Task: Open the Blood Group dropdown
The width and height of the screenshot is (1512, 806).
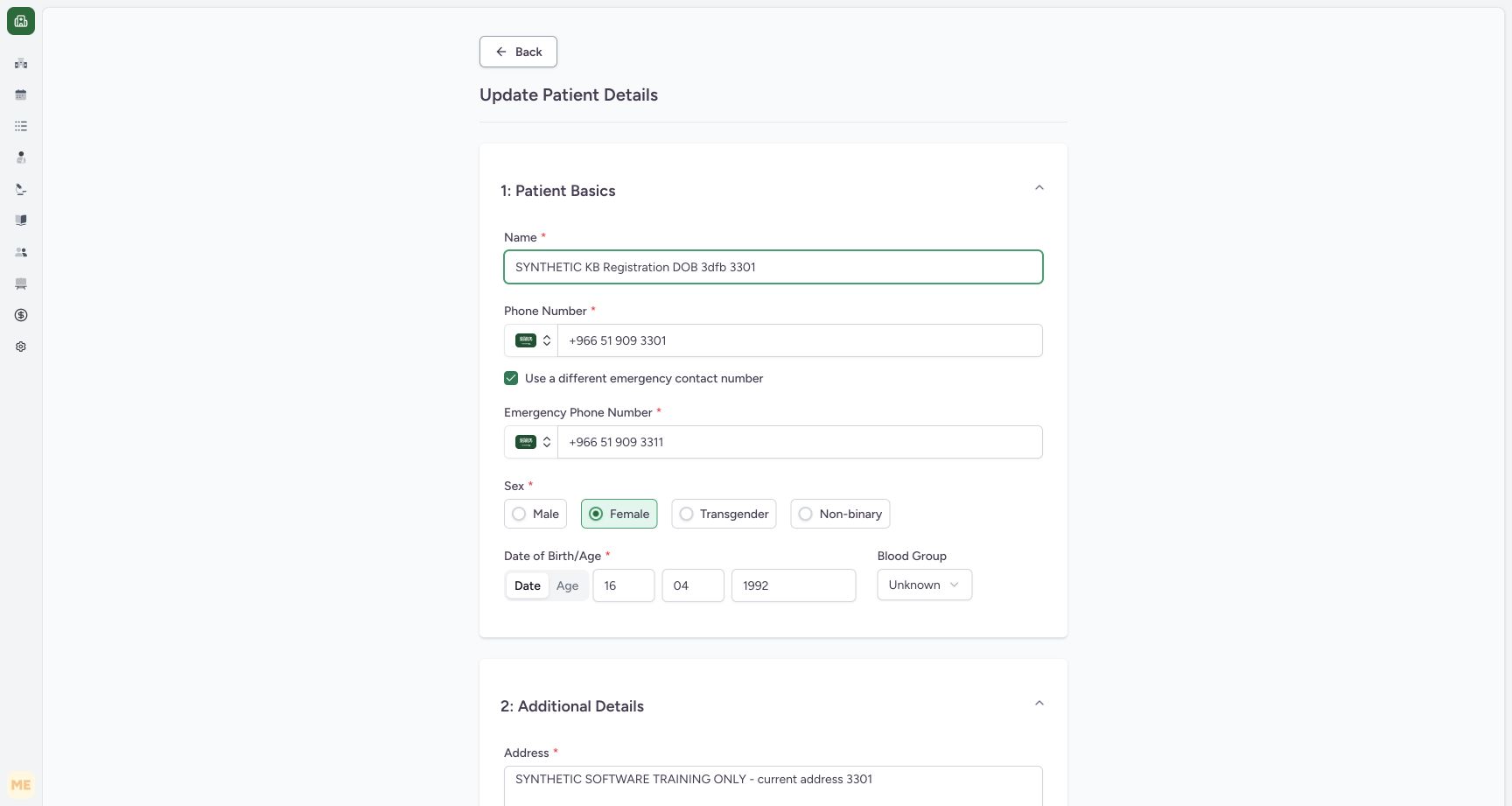Action: pos(924,585)
